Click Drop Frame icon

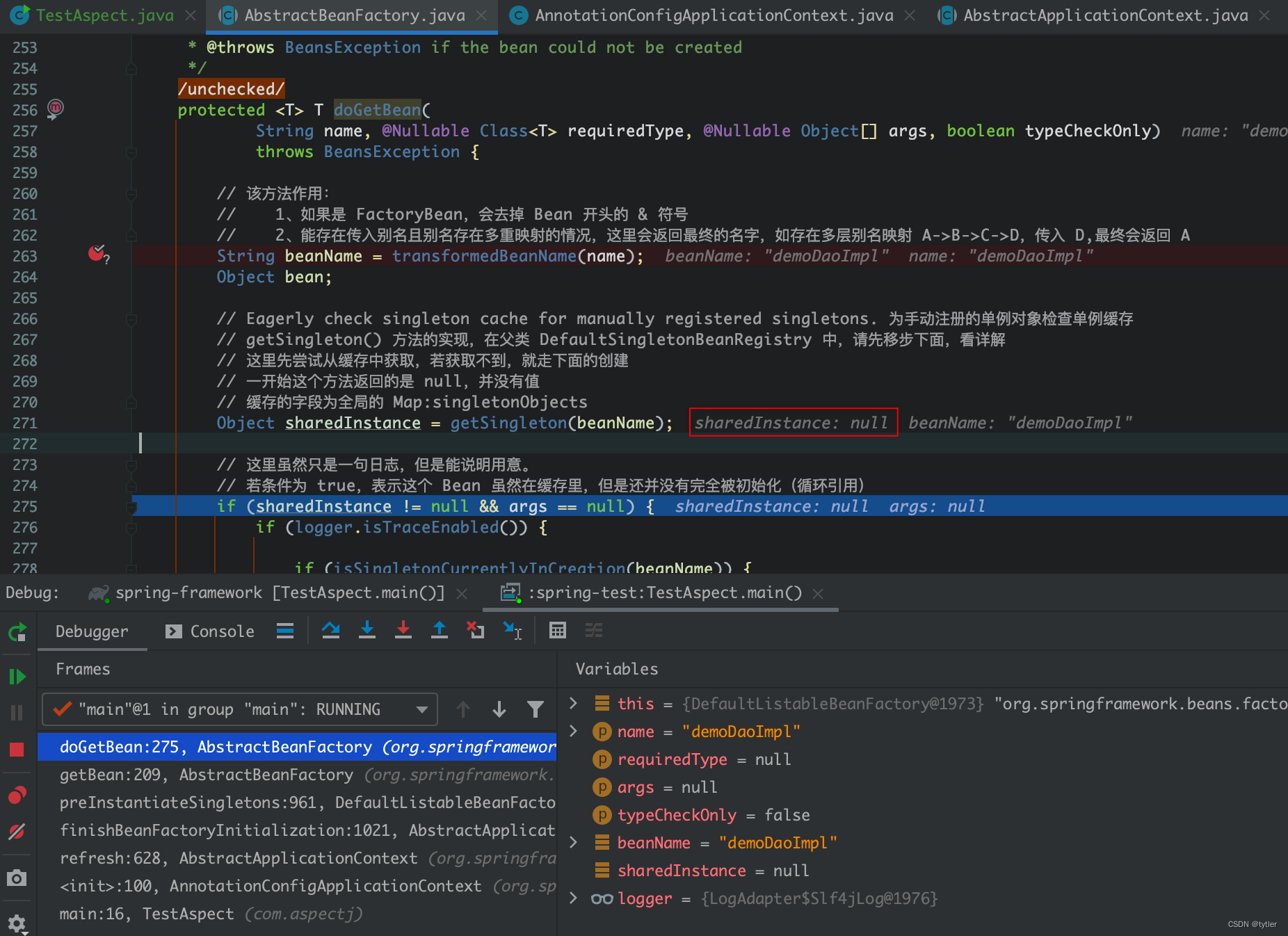[476, 631]
